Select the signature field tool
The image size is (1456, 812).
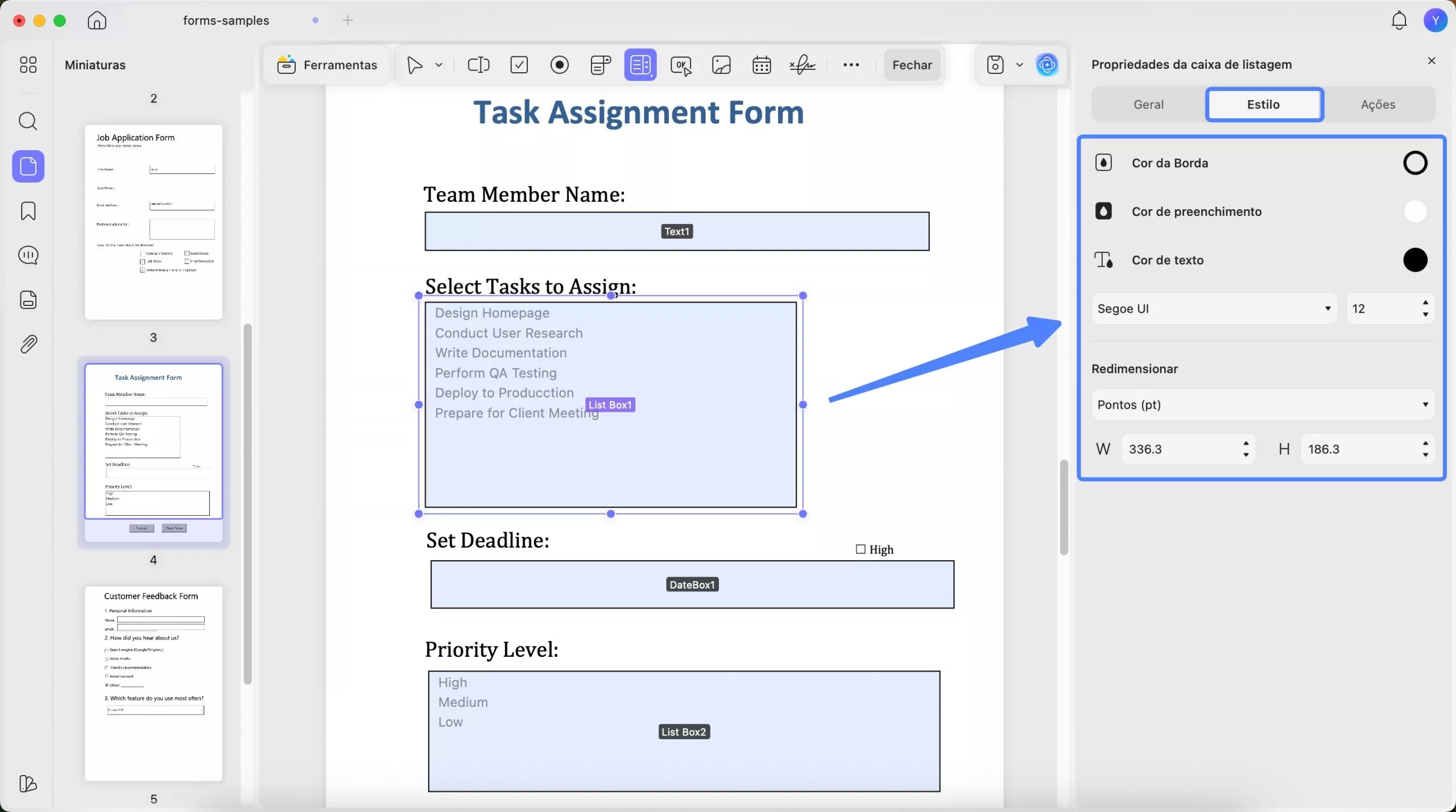coord(803,65)
